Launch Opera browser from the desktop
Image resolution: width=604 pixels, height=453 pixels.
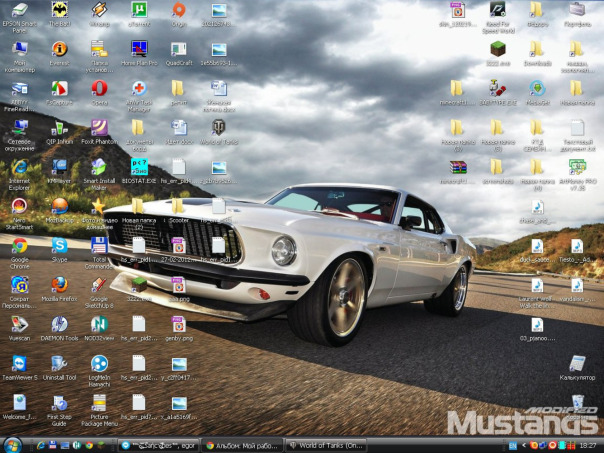pyautogui.click(x=99, y=89)
